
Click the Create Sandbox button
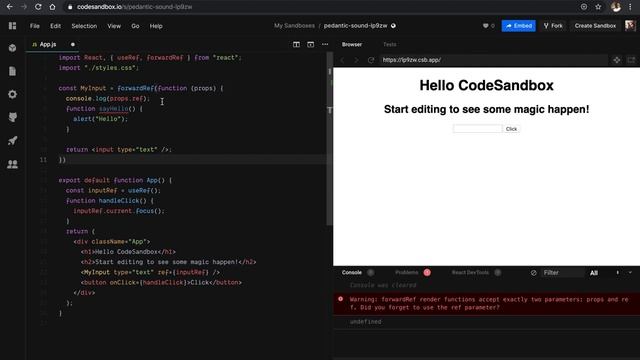coord(595,26)
